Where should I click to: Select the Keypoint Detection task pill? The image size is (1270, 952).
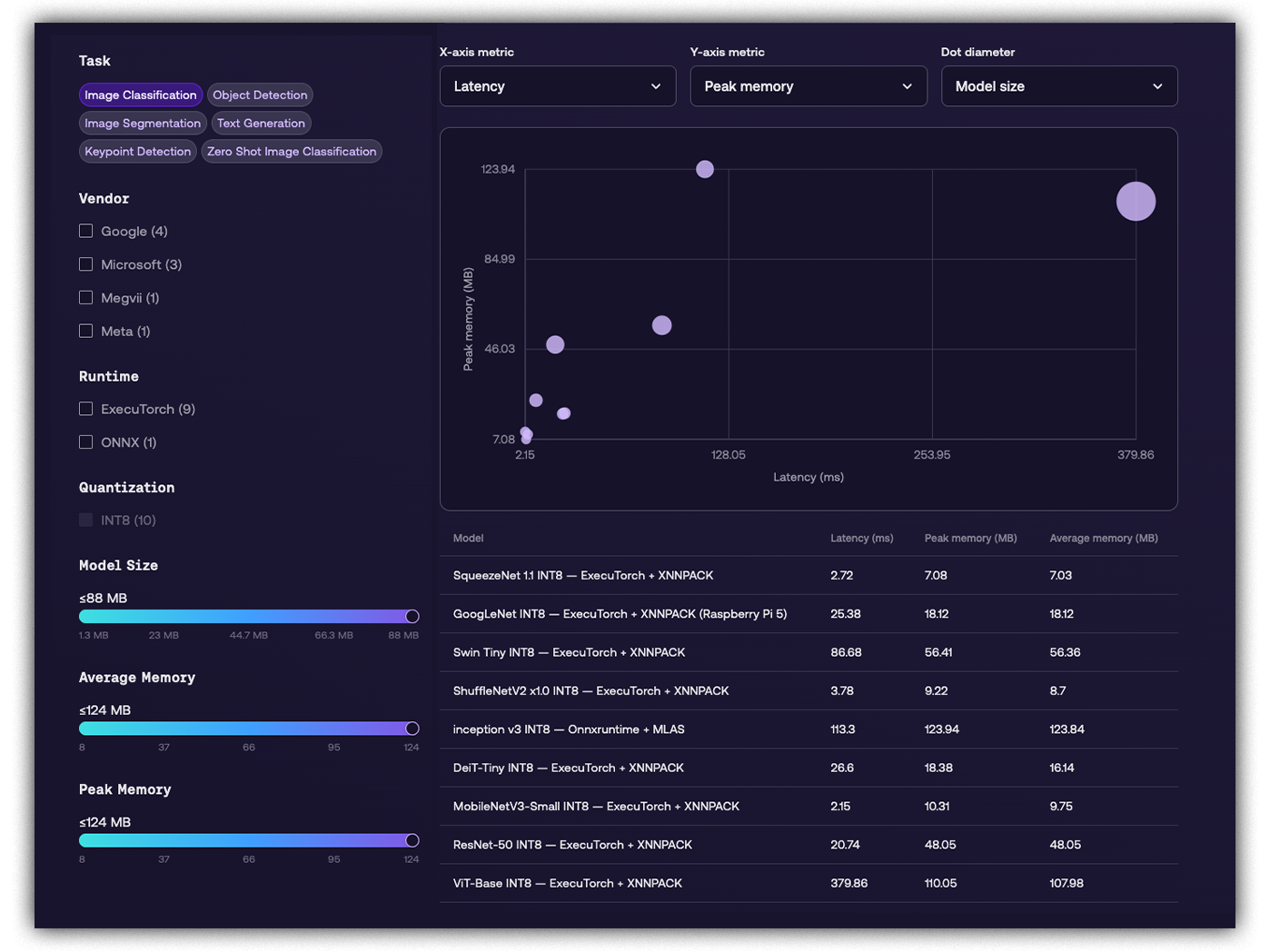pyautogui.click(x=138, y=152)
